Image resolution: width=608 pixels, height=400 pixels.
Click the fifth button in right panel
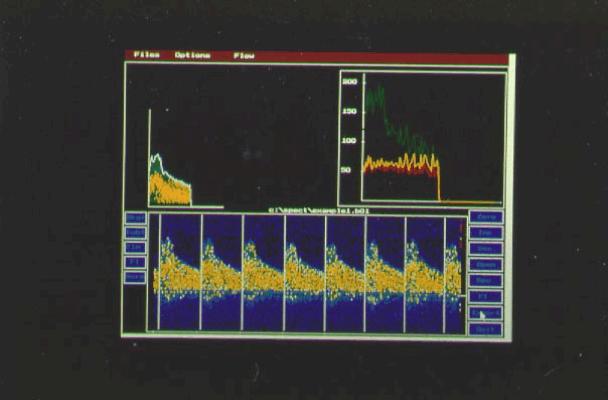point(486,281)
